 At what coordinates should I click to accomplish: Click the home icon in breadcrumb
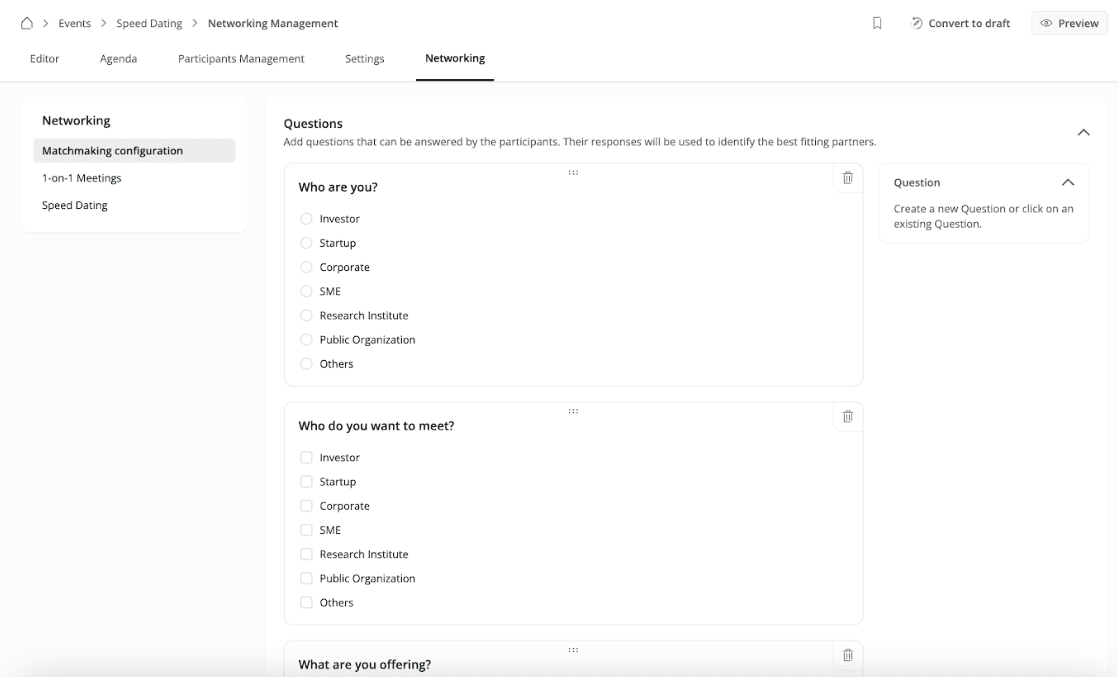coord(27,23)
